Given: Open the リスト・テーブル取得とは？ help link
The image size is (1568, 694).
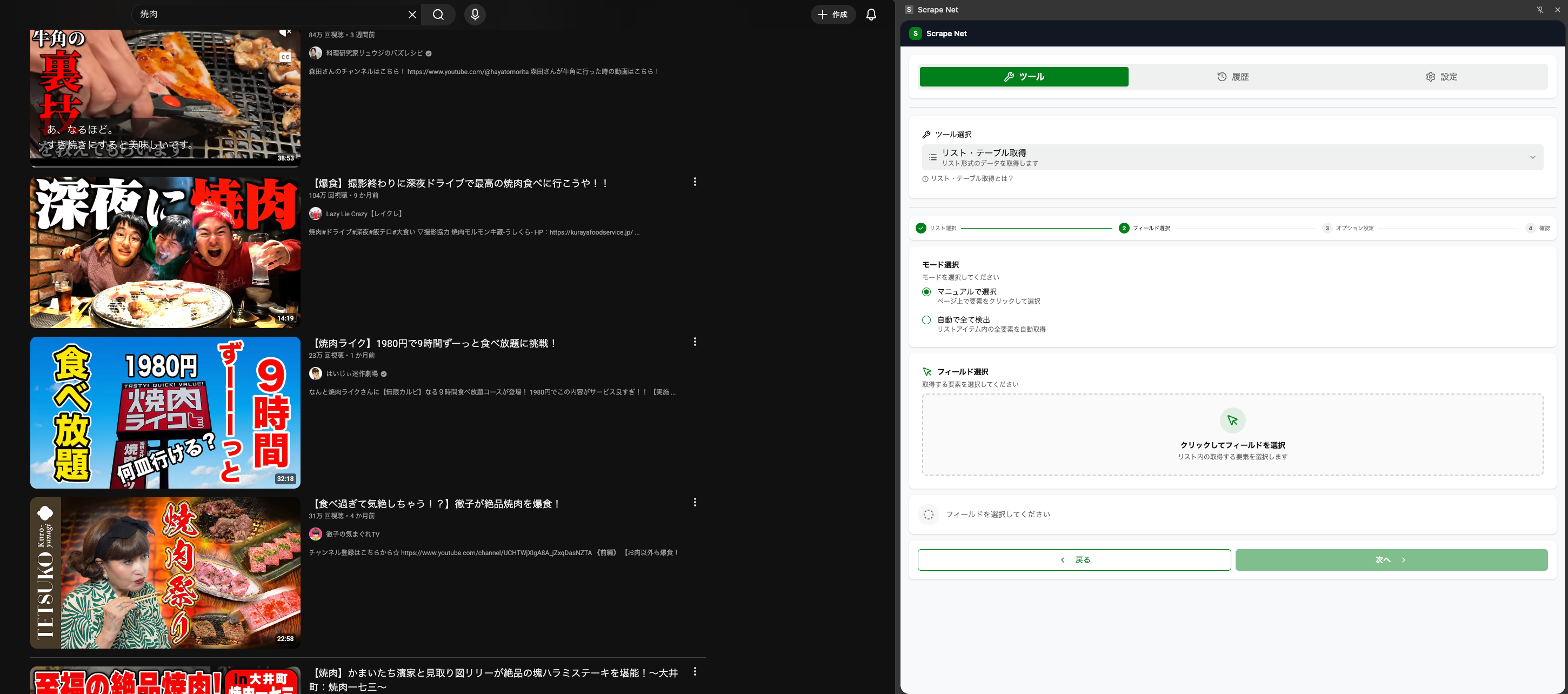Looking at the screenshot, I should [971, 178].
